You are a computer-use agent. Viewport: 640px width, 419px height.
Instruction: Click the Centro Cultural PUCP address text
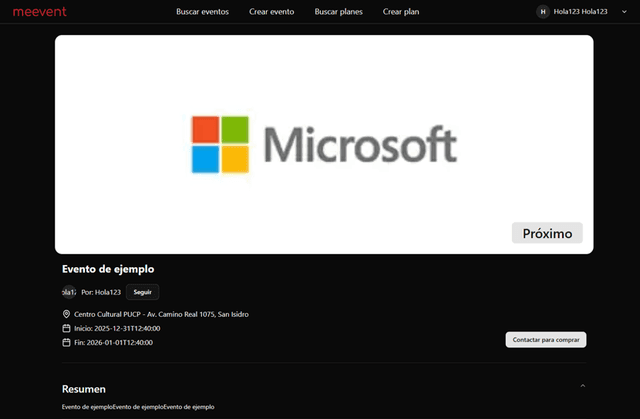coord(161,314)
